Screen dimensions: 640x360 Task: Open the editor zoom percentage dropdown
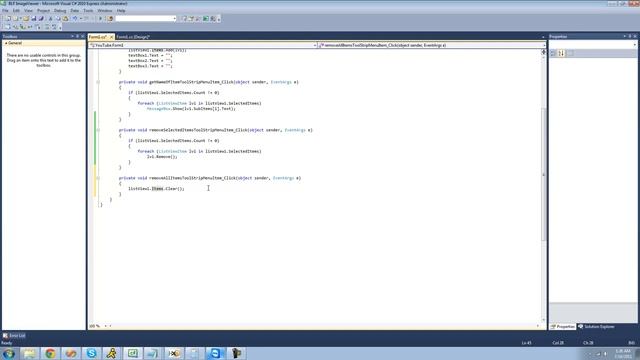coord(105,326)
